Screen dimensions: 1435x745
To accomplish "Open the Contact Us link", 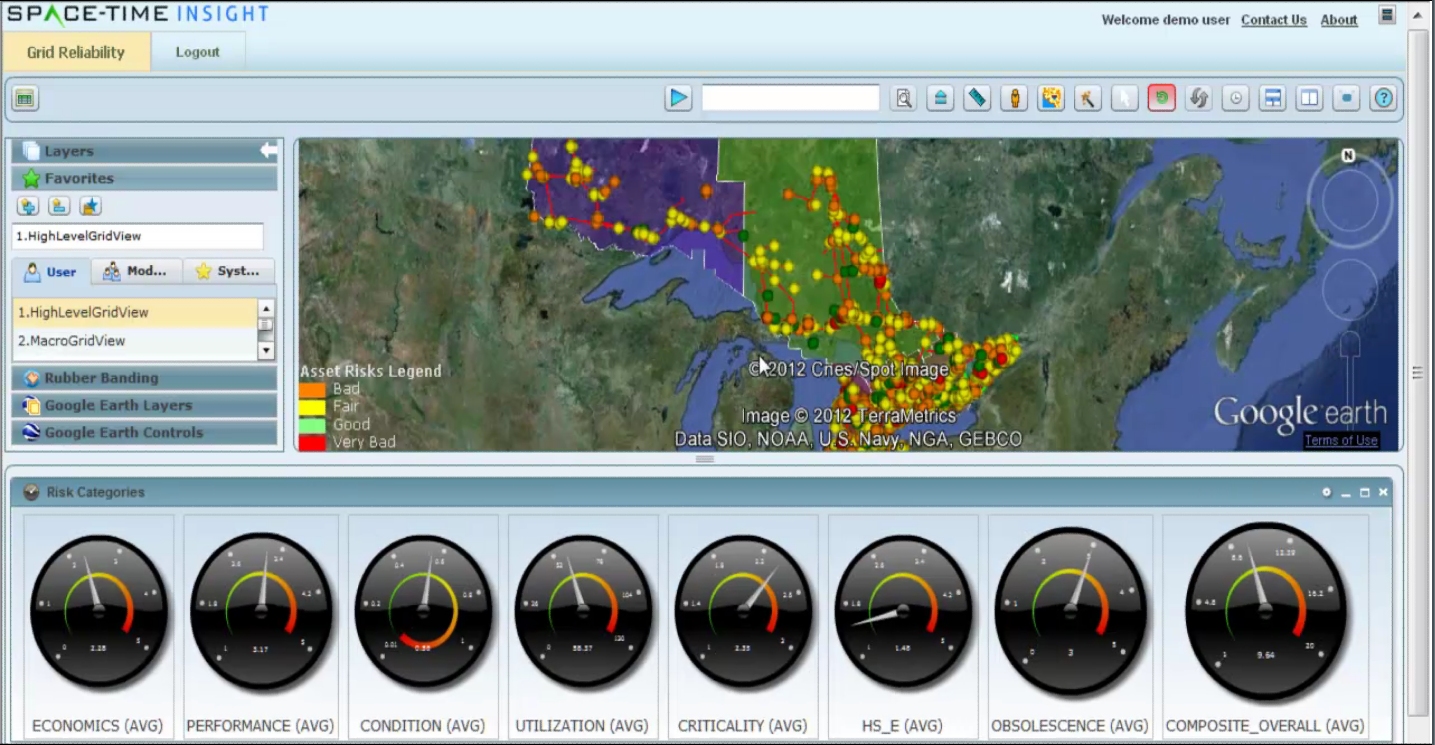I will (1274, 20).
